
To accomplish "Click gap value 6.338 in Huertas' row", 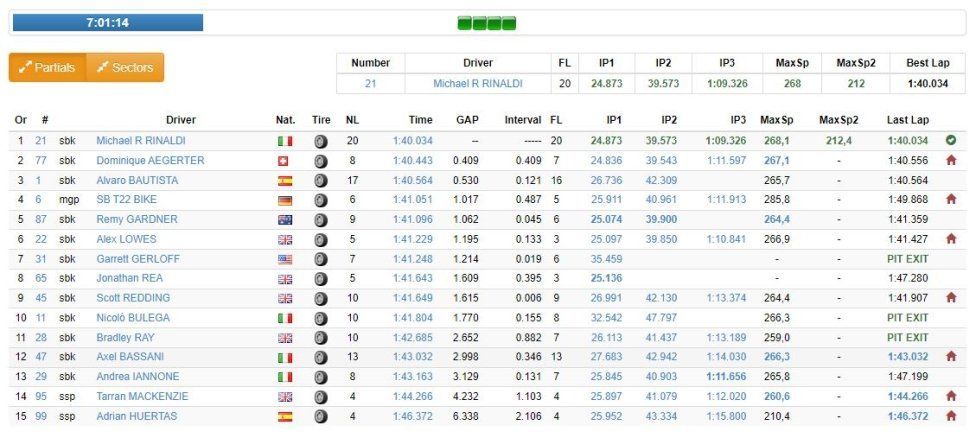I will (466, 416).
